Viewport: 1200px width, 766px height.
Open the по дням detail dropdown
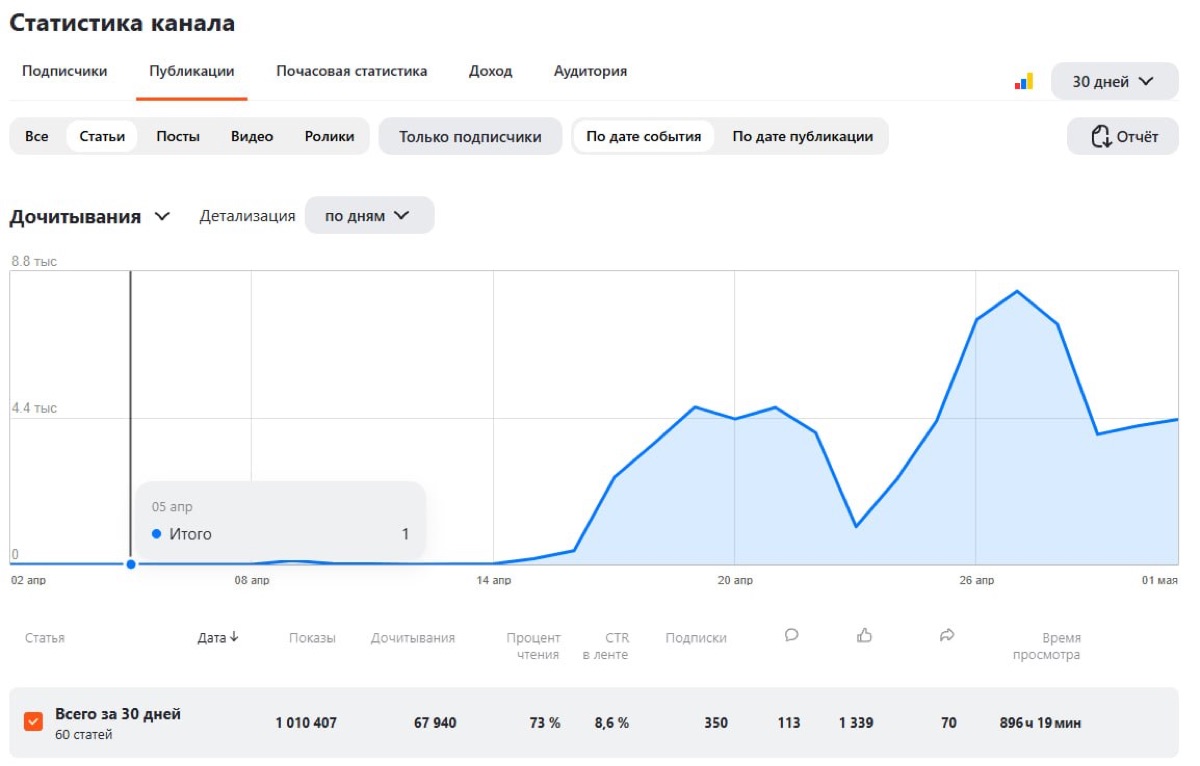(x=369, y=215)
